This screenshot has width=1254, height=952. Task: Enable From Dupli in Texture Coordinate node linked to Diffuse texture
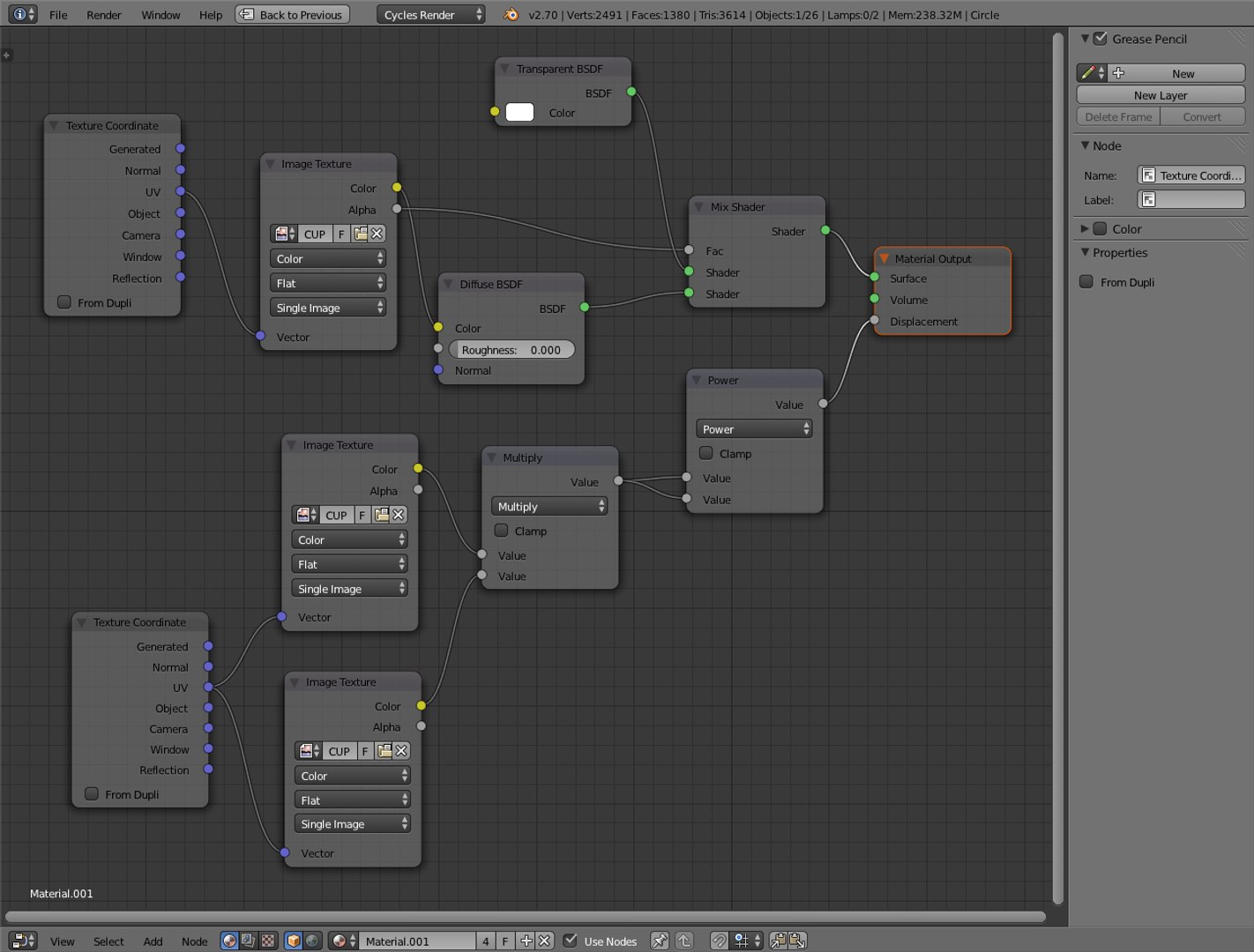pyautogui.click(x=63, y=302)
